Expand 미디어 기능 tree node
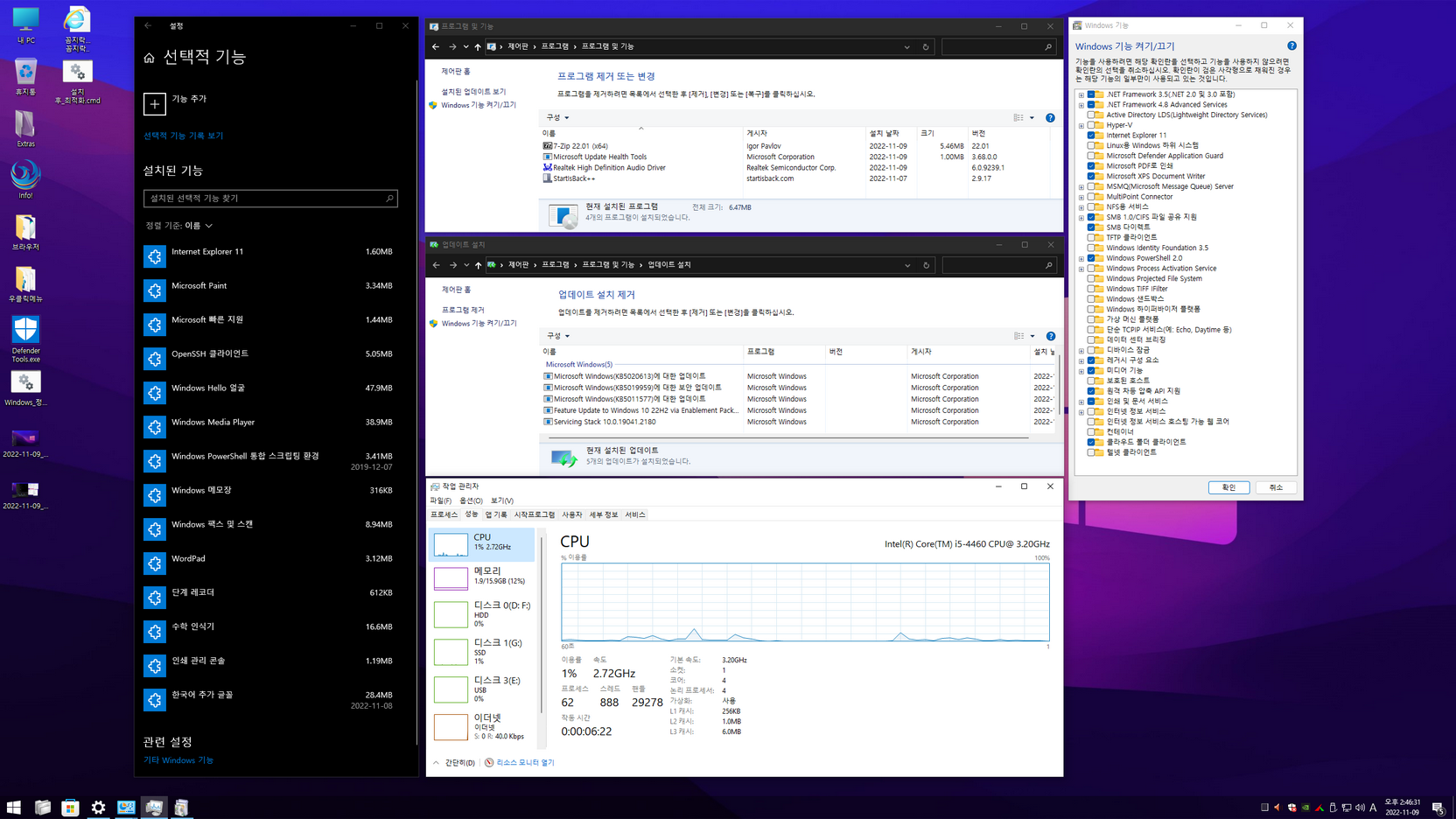 pyautogui.click(x=1081, y=371)
